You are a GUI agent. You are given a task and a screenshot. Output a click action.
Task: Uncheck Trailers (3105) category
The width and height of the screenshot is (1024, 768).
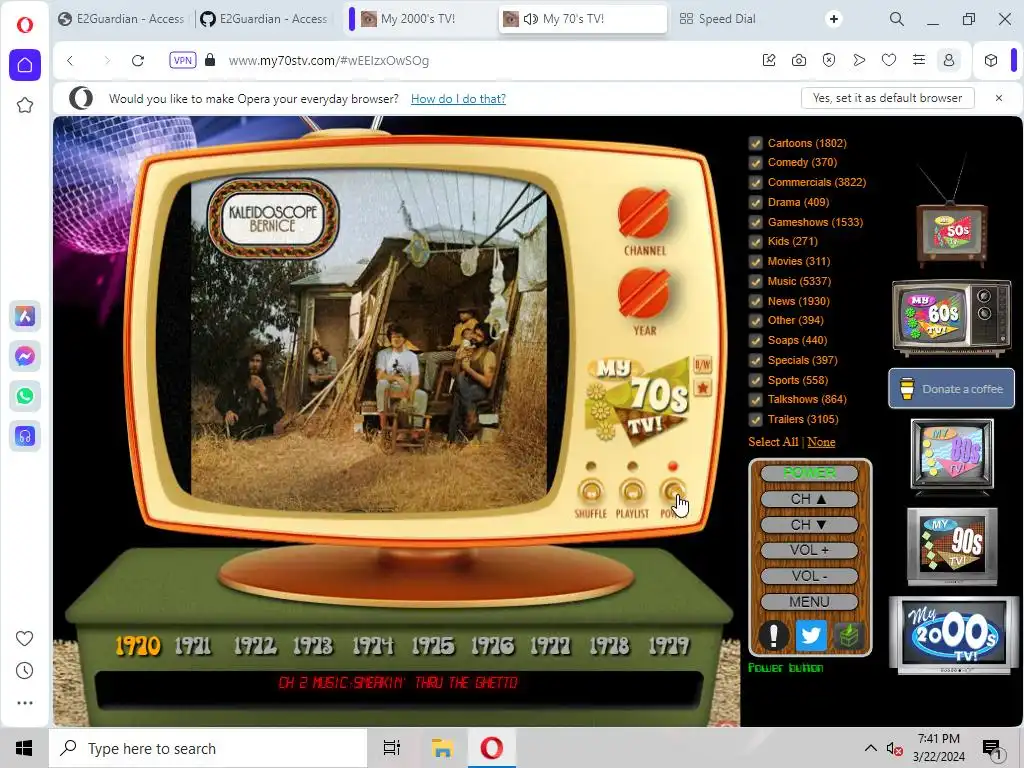coord(756,419)
